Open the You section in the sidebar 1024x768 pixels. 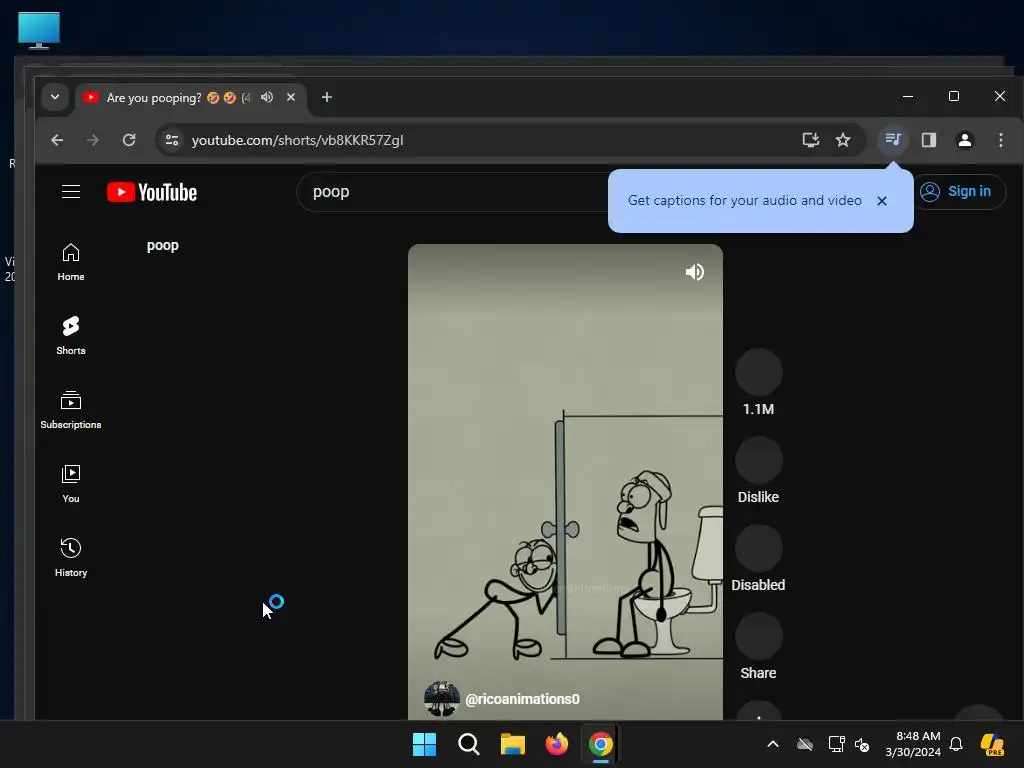[71, 483]
